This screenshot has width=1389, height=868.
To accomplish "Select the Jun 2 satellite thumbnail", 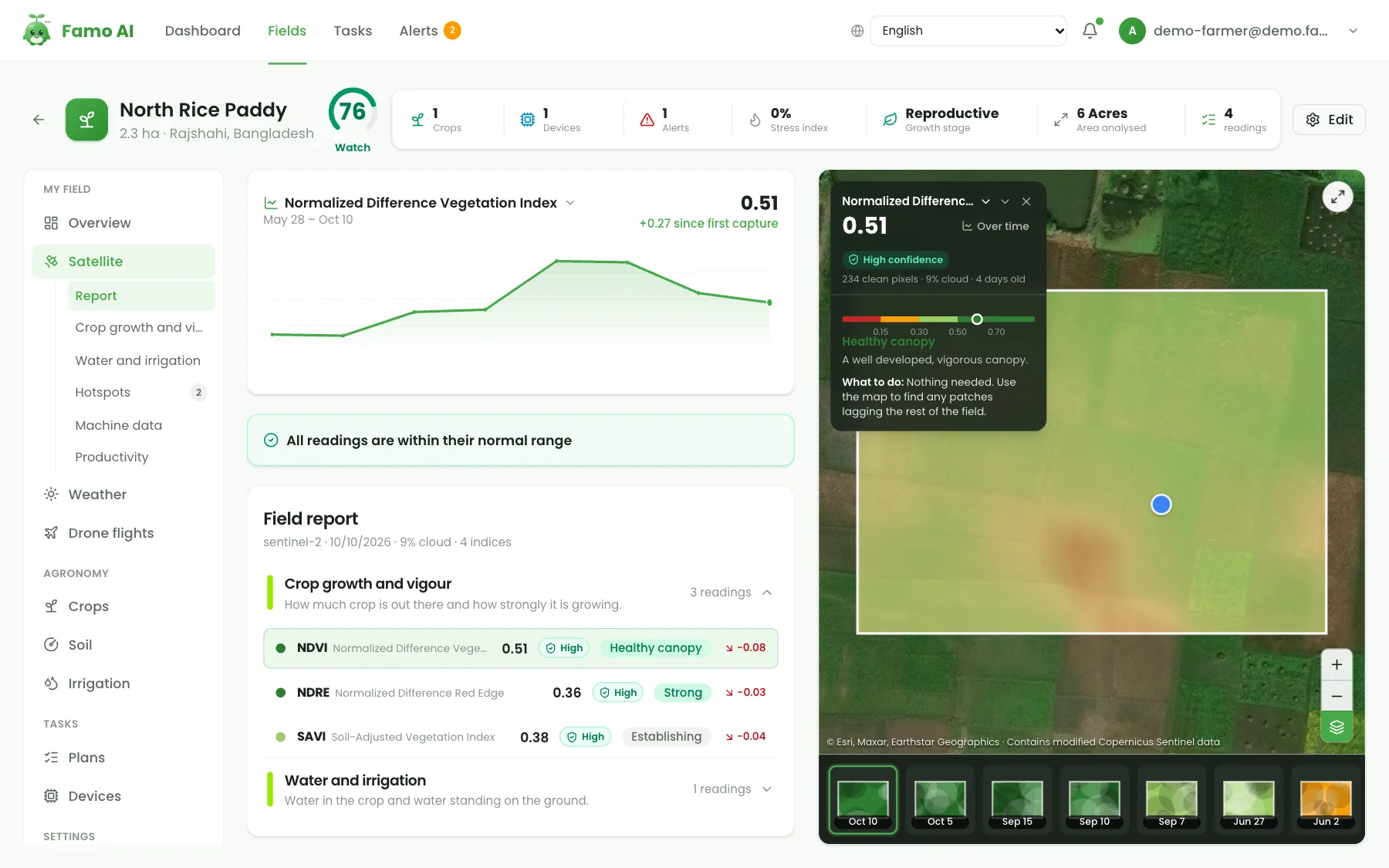I will [1326, 800].
